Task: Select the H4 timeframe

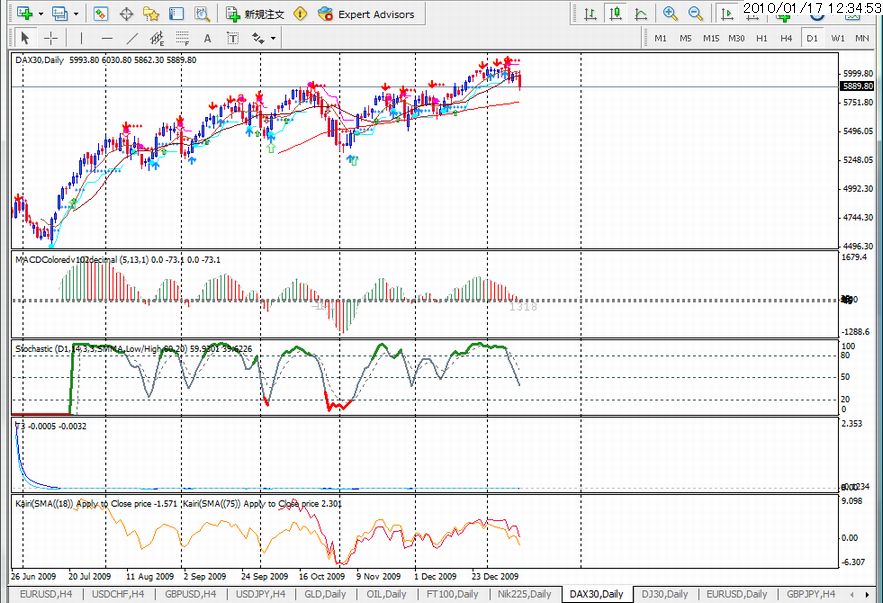Action: point(787,38)
